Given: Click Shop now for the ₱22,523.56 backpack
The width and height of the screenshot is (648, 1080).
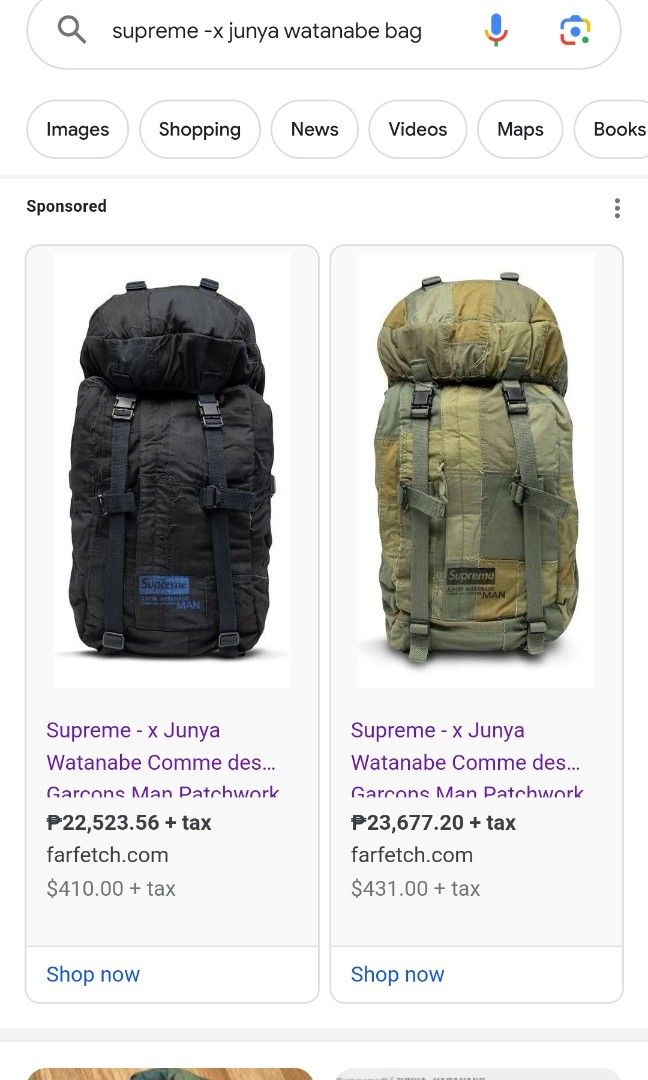Looking at the screenshot, I should (x=93, y=974).
